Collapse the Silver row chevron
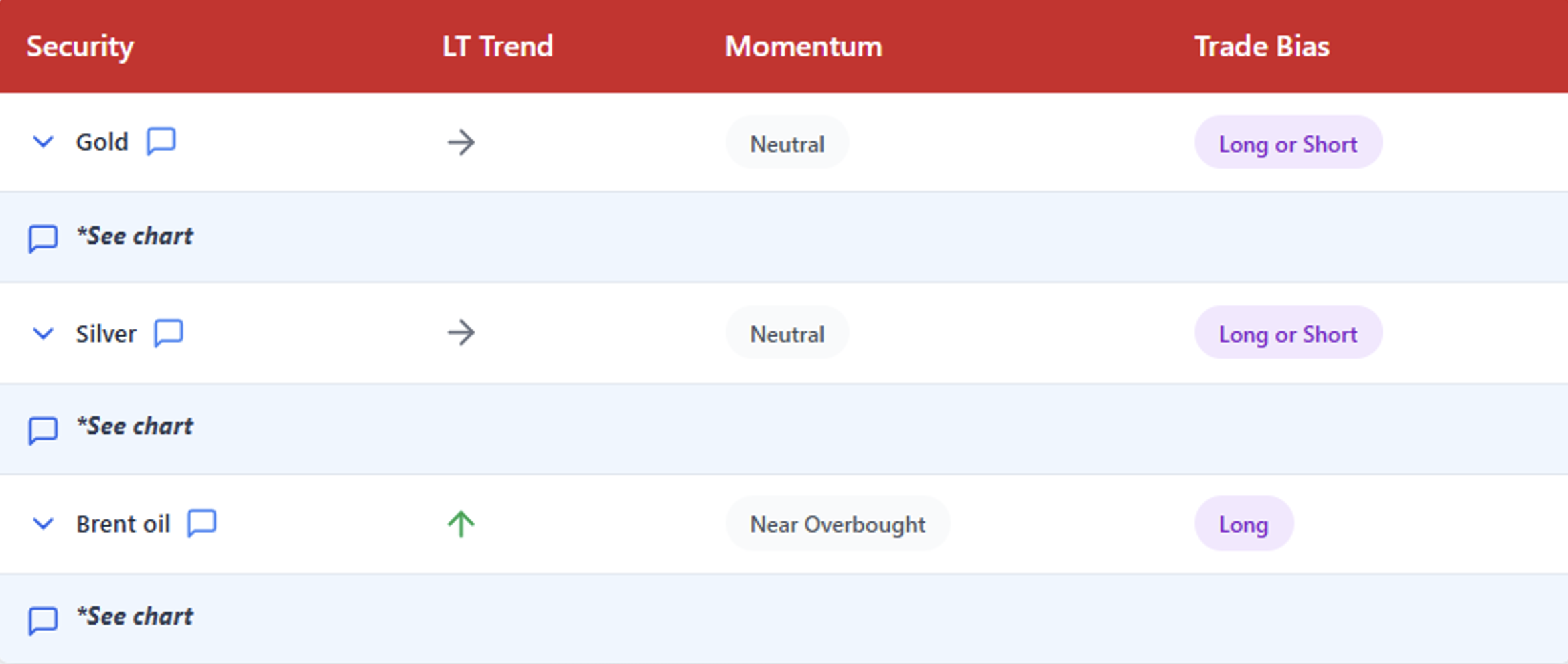1568x664 pixels. click(x=44, y=333)
